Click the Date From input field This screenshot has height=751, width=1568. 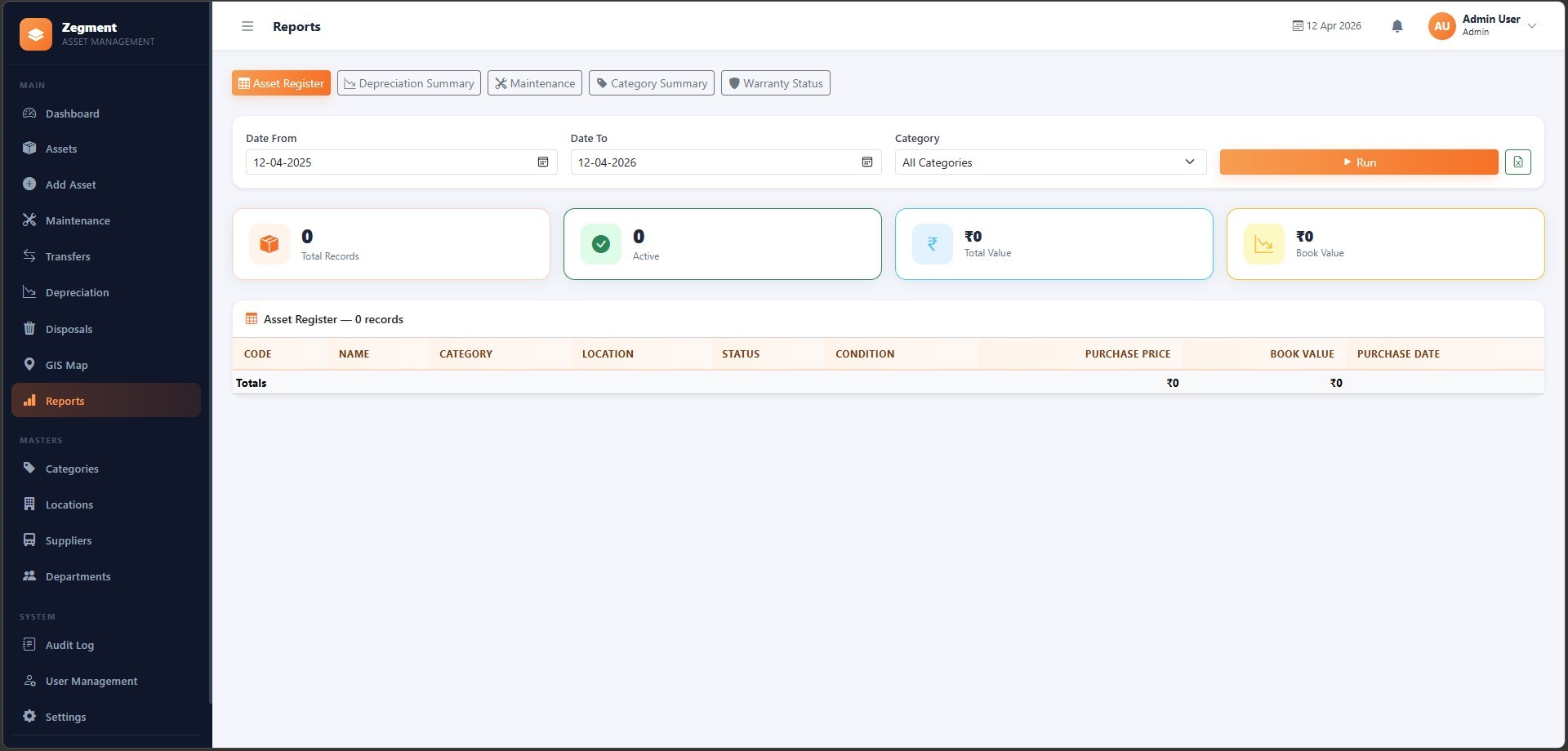click(x=392, y=162)
